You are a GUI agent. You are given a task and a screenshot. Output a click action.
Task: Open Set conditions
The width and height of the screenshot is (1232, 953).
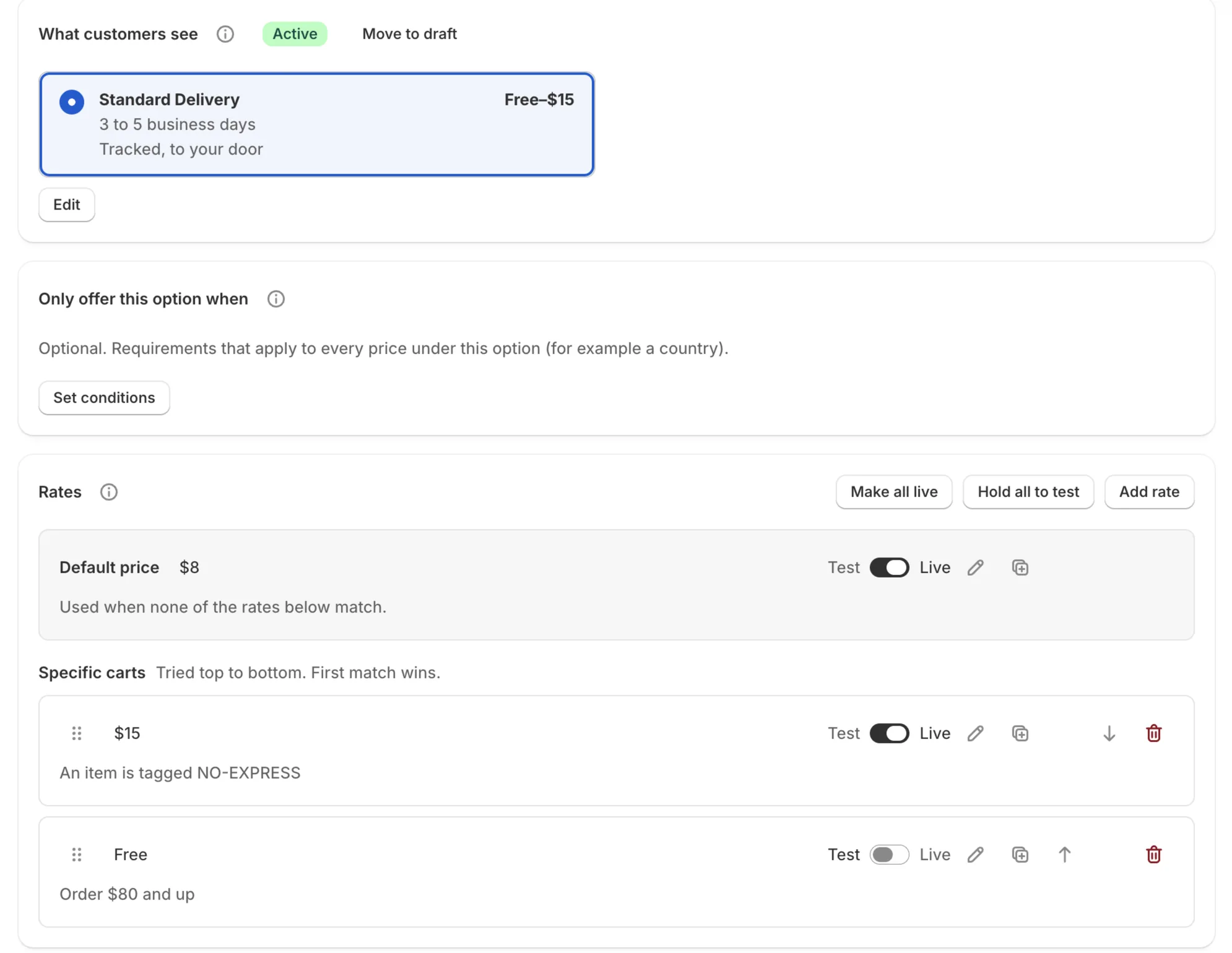tap(104, 398)
